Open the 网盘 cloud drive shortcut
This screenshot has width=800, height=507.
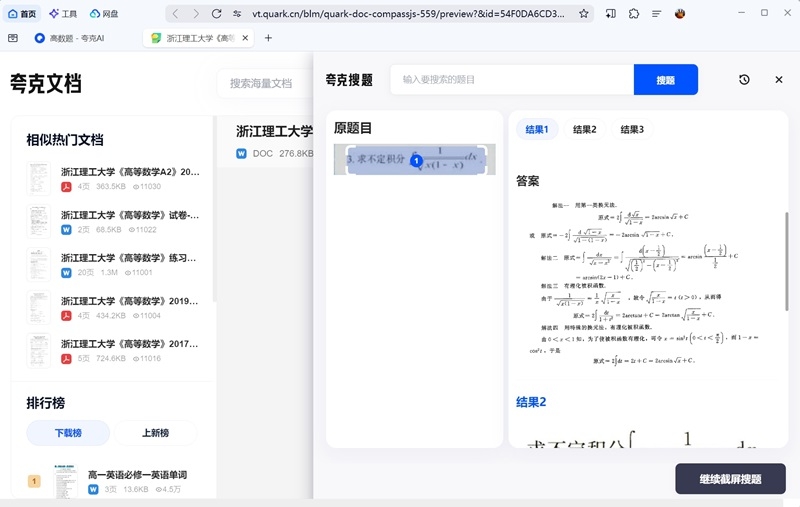[x=104, y=14]
